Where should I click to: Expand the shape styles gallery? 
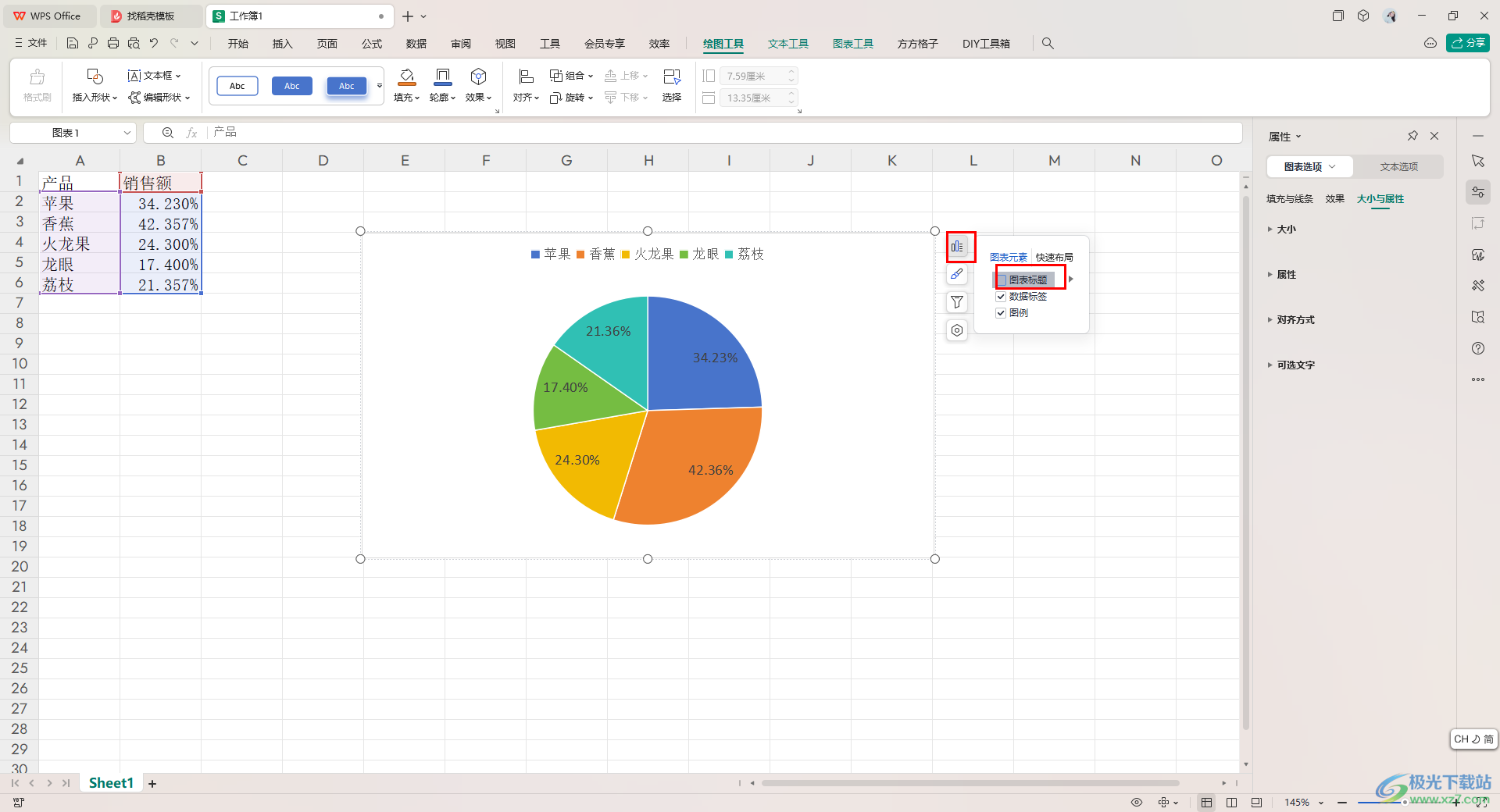380,86
